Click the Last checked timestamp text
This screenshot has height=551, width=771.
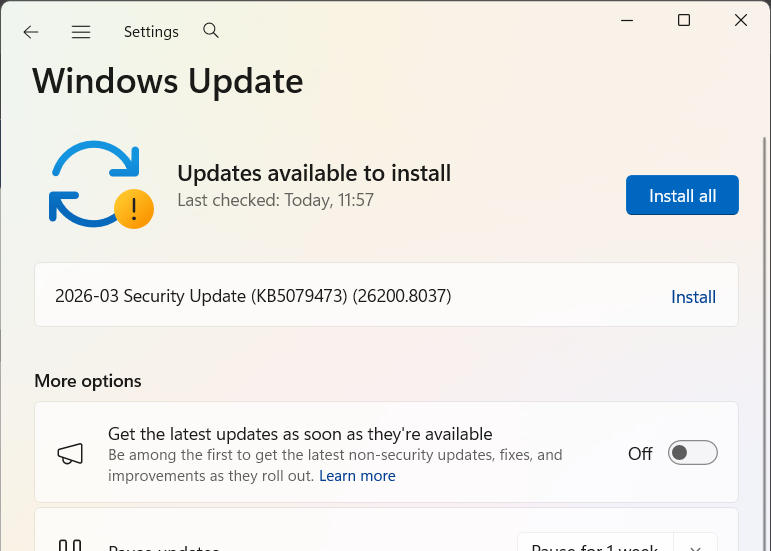coord(275,200)
